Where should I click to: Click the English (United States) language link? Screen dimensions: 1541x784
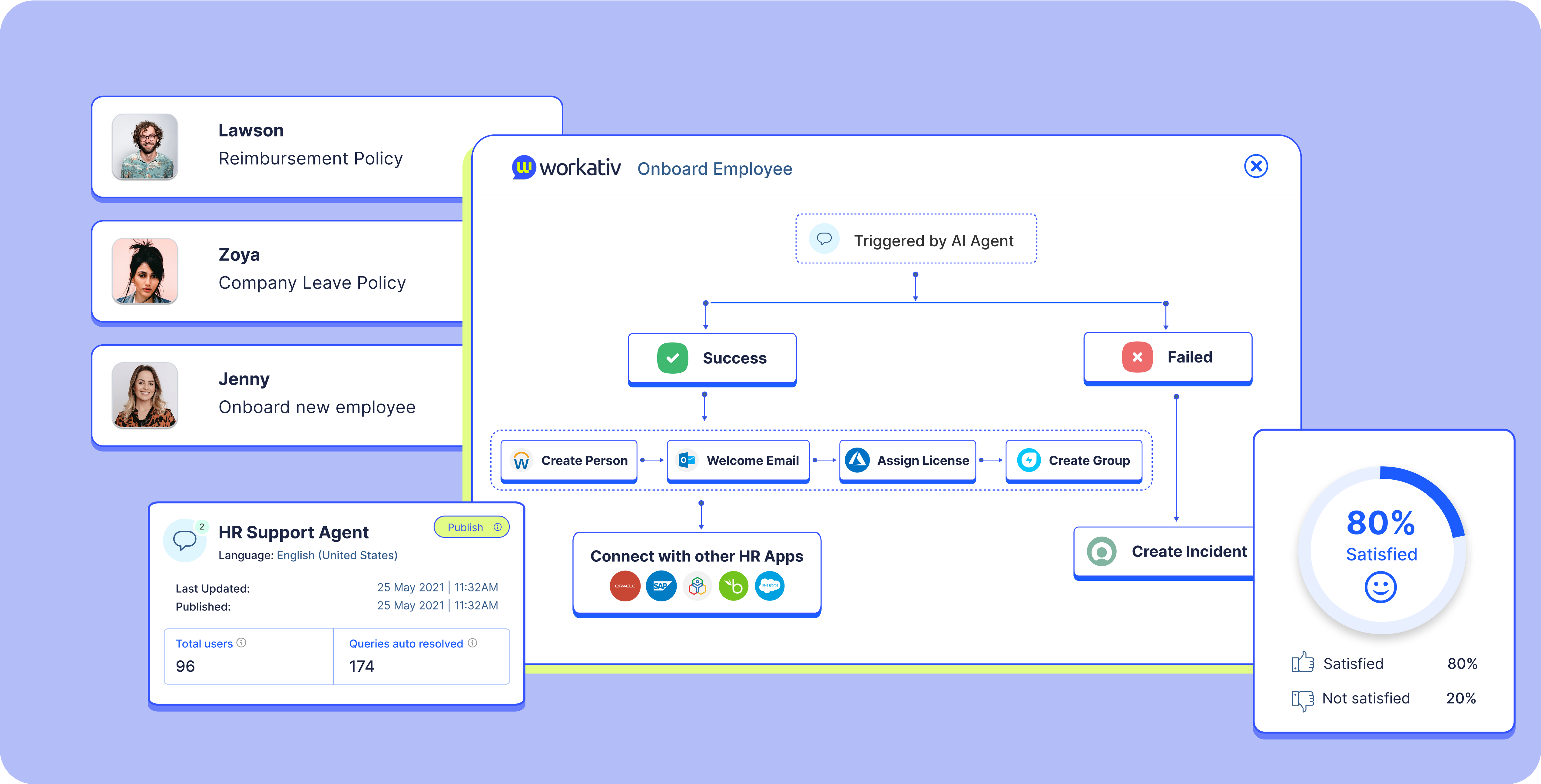[337, 556]
